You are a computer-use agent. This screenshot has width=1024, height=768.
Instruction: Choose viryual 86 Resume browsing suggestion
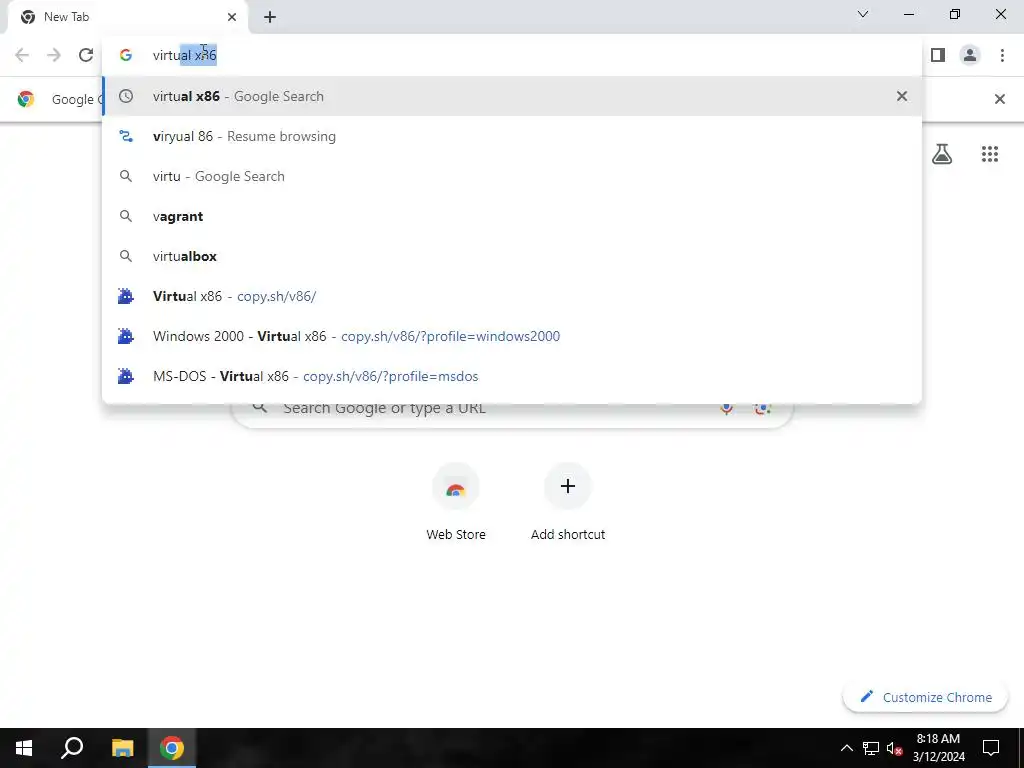point(512,136)
